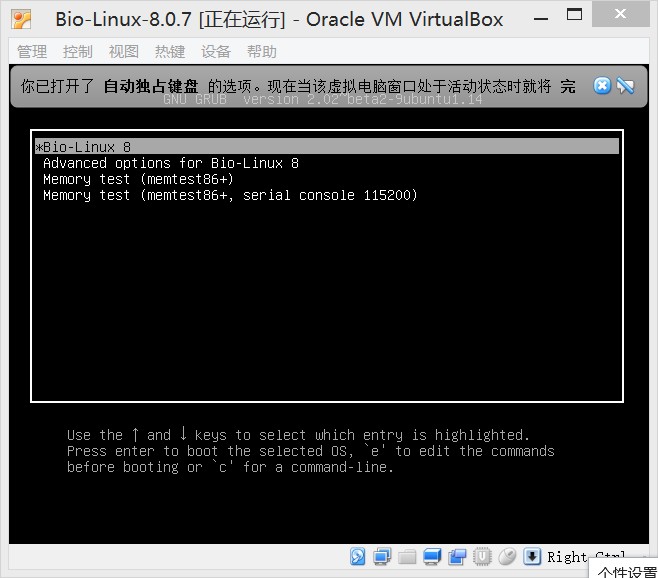This screenshot has height=578, width=658.
Task: Select Memory test (memtest86+) entry
Action: (x=138, y=179)
